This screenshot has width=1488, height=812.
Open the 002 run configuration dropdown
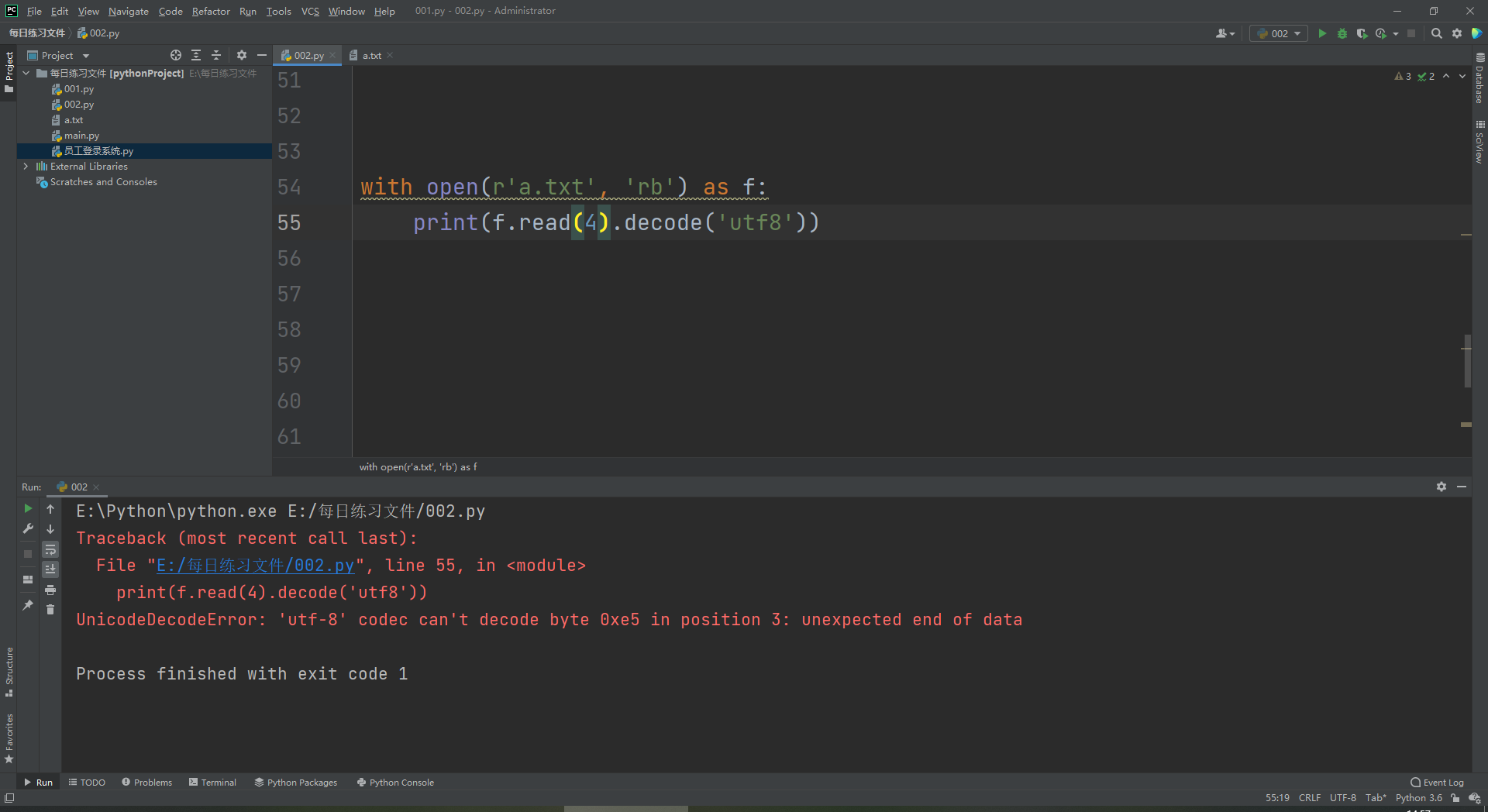[x=1279, y=33]
